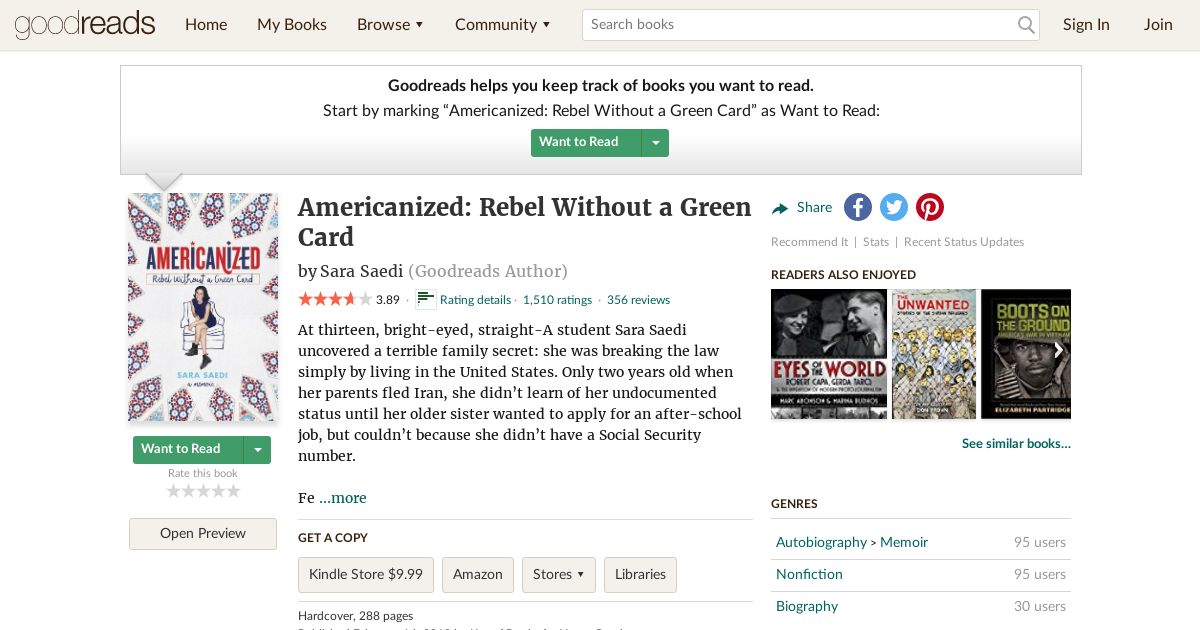Screen dimensions: 1200x630
Task: Expand description with the more link
Action: pyautogui.click(x=343, y=498)
